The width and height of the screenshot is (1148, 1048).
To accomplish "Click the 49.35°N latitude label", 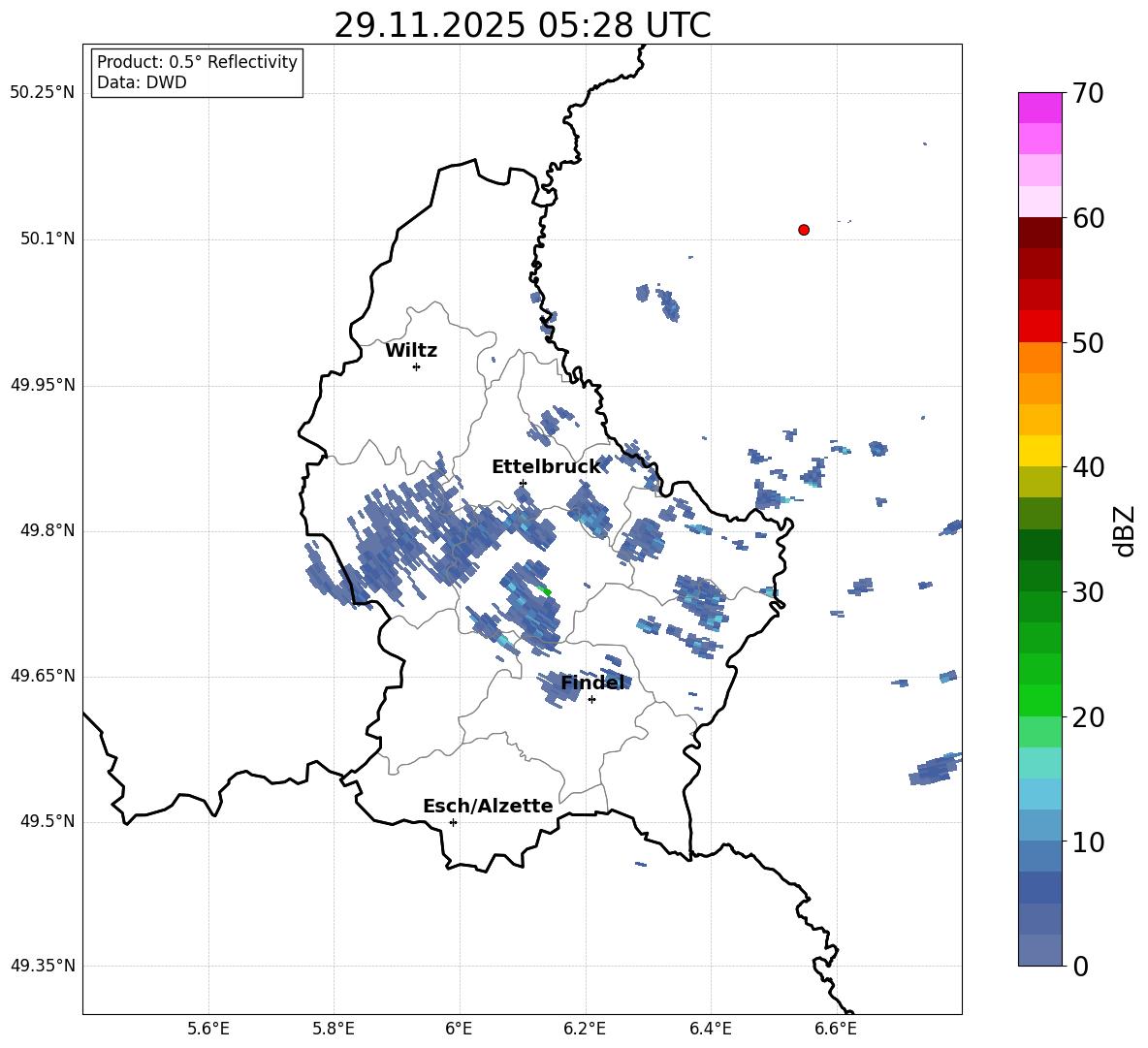I will [43, 966].
